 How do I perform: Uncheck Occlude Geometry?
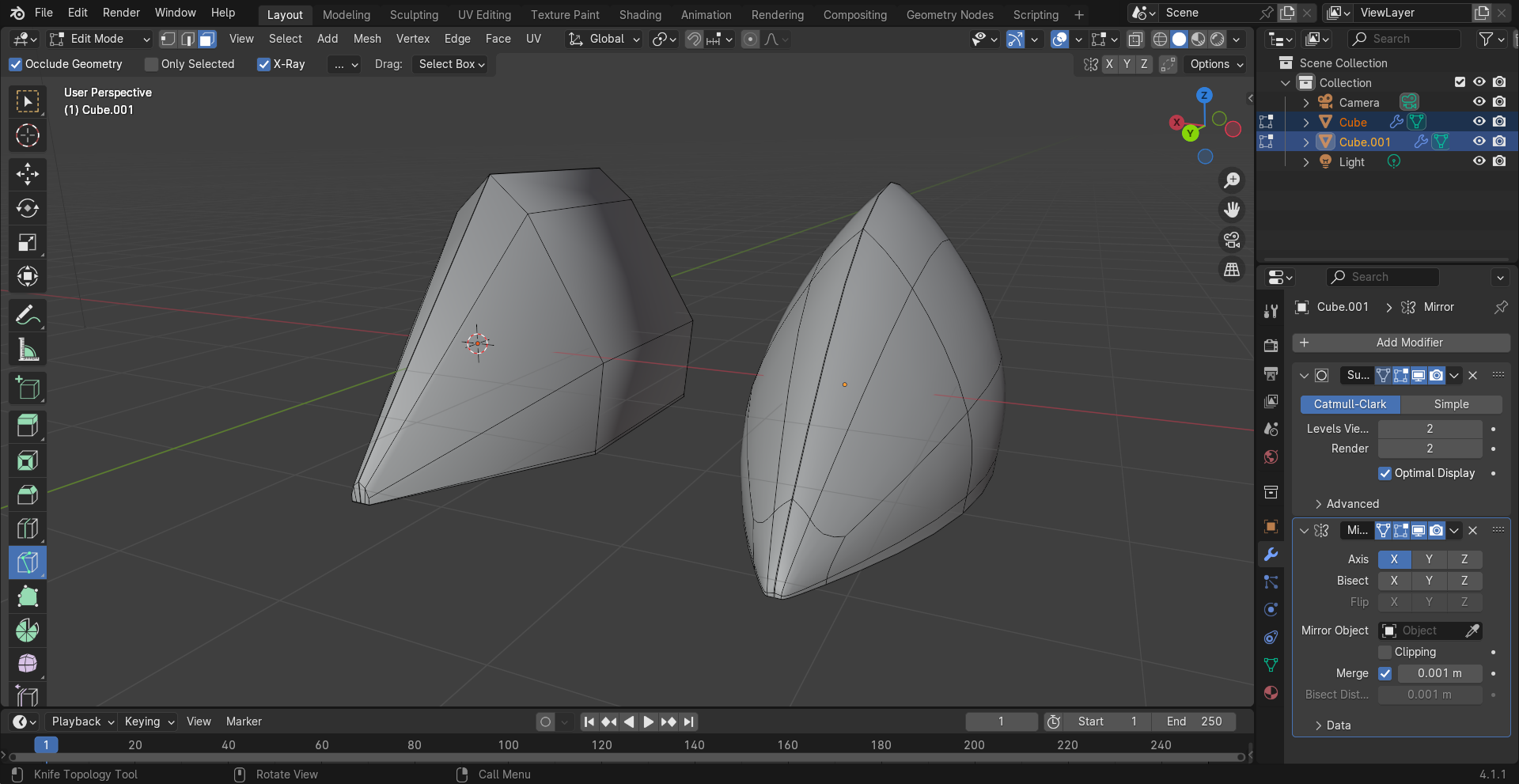click(x=15, y=64)
